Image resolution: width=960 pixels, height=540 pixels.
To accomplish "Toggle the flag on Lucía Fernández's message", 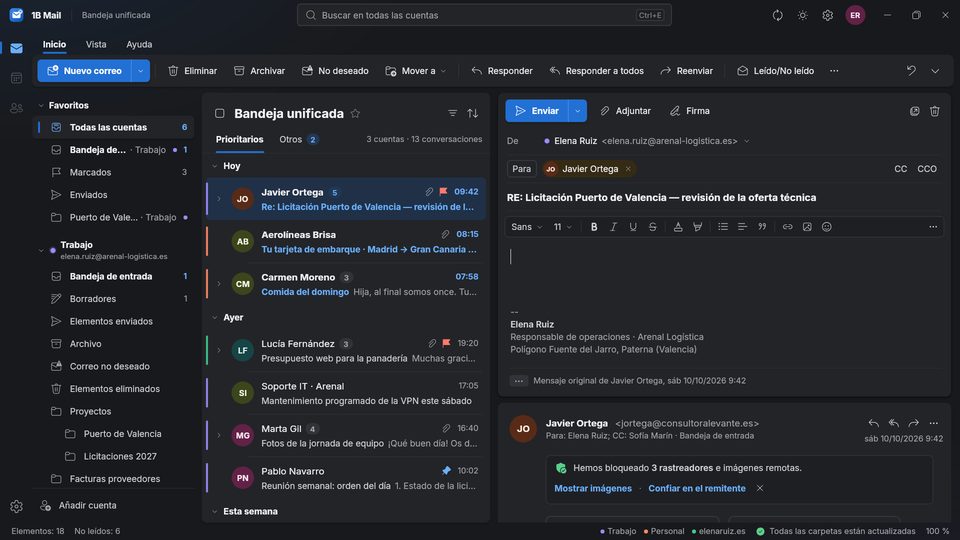I will [446, 343].
